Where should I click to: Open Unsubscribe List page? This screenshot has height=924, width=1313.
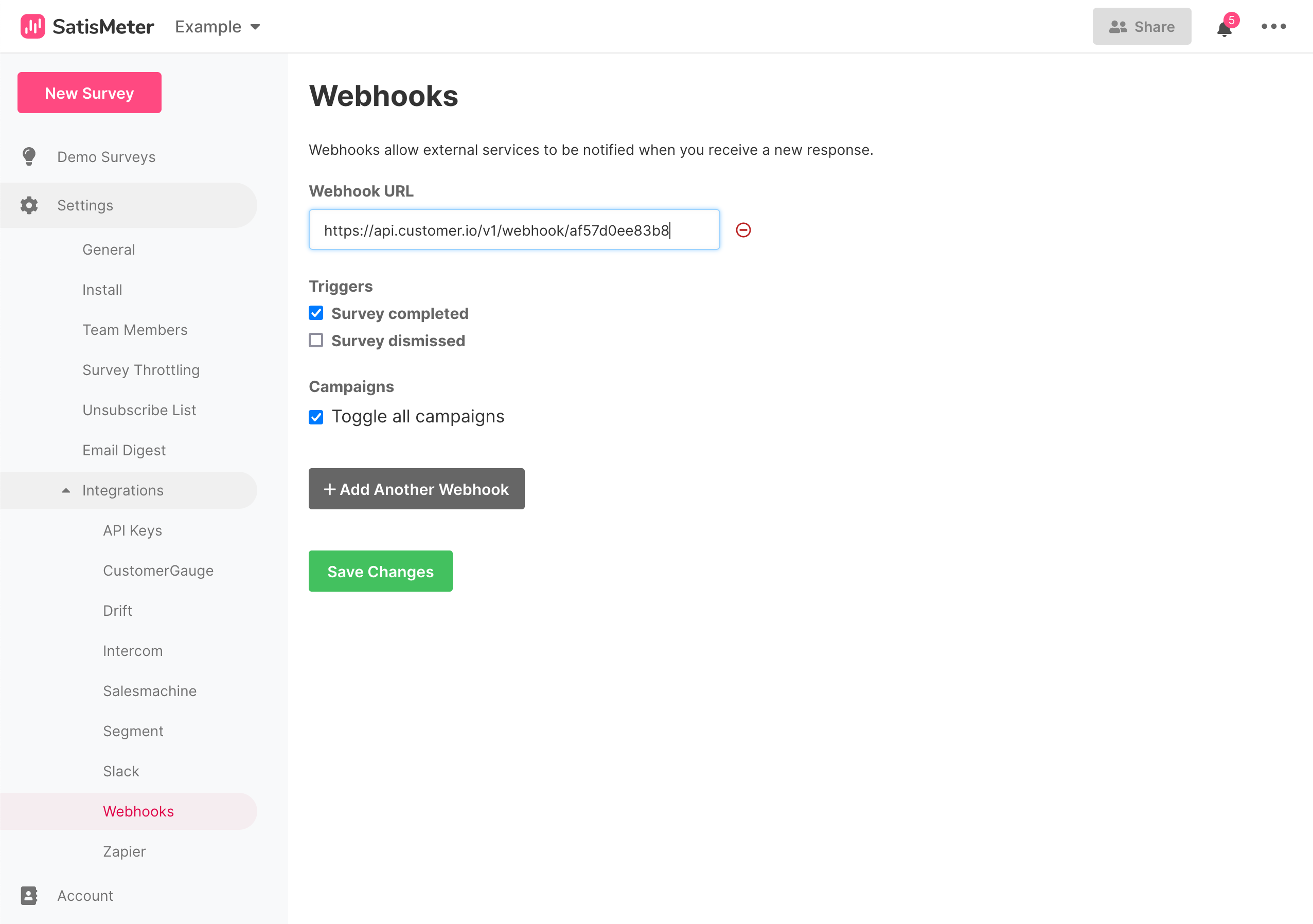tap(139, 410)
